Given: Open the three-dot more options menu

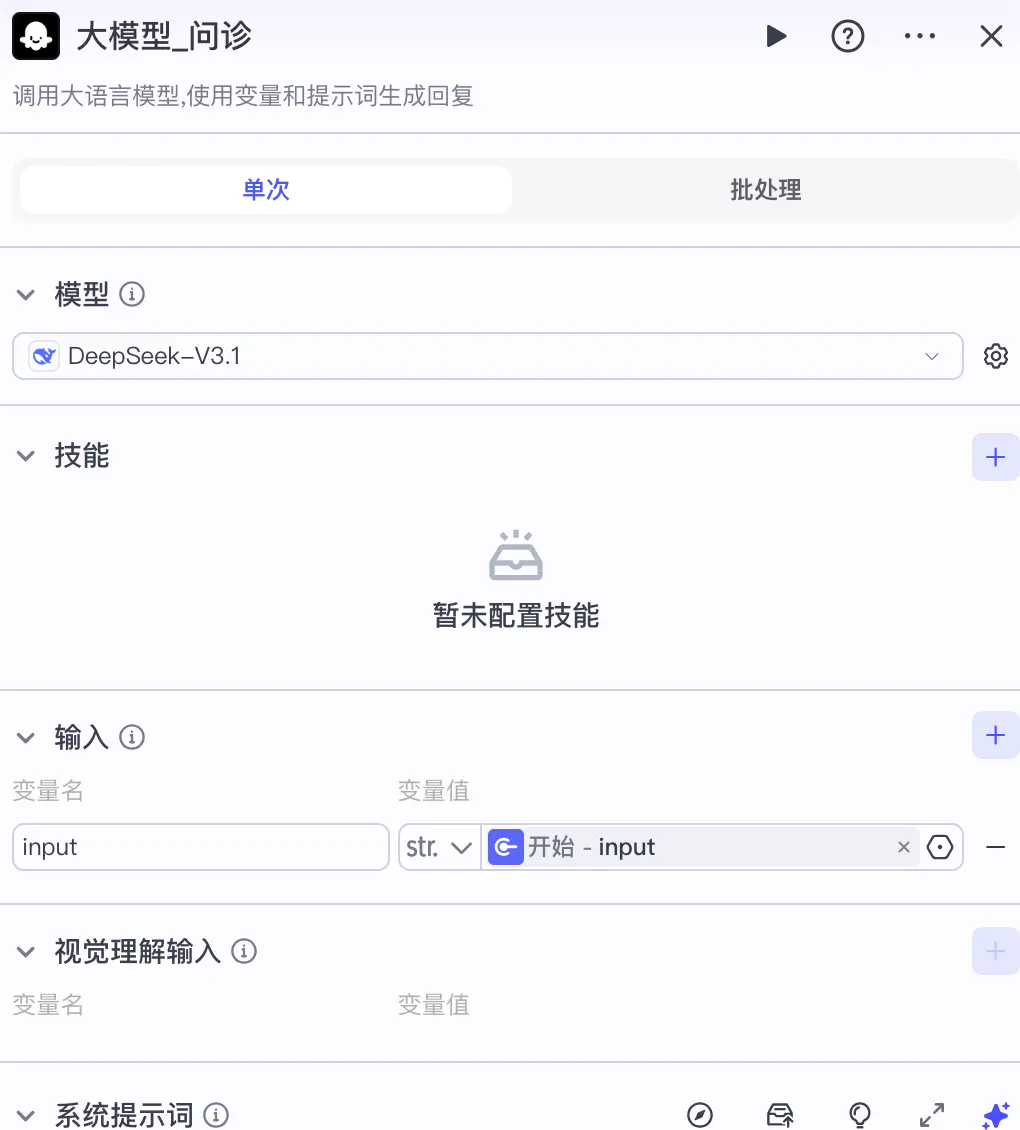Looking at the screenshot, I should [920, 36].
